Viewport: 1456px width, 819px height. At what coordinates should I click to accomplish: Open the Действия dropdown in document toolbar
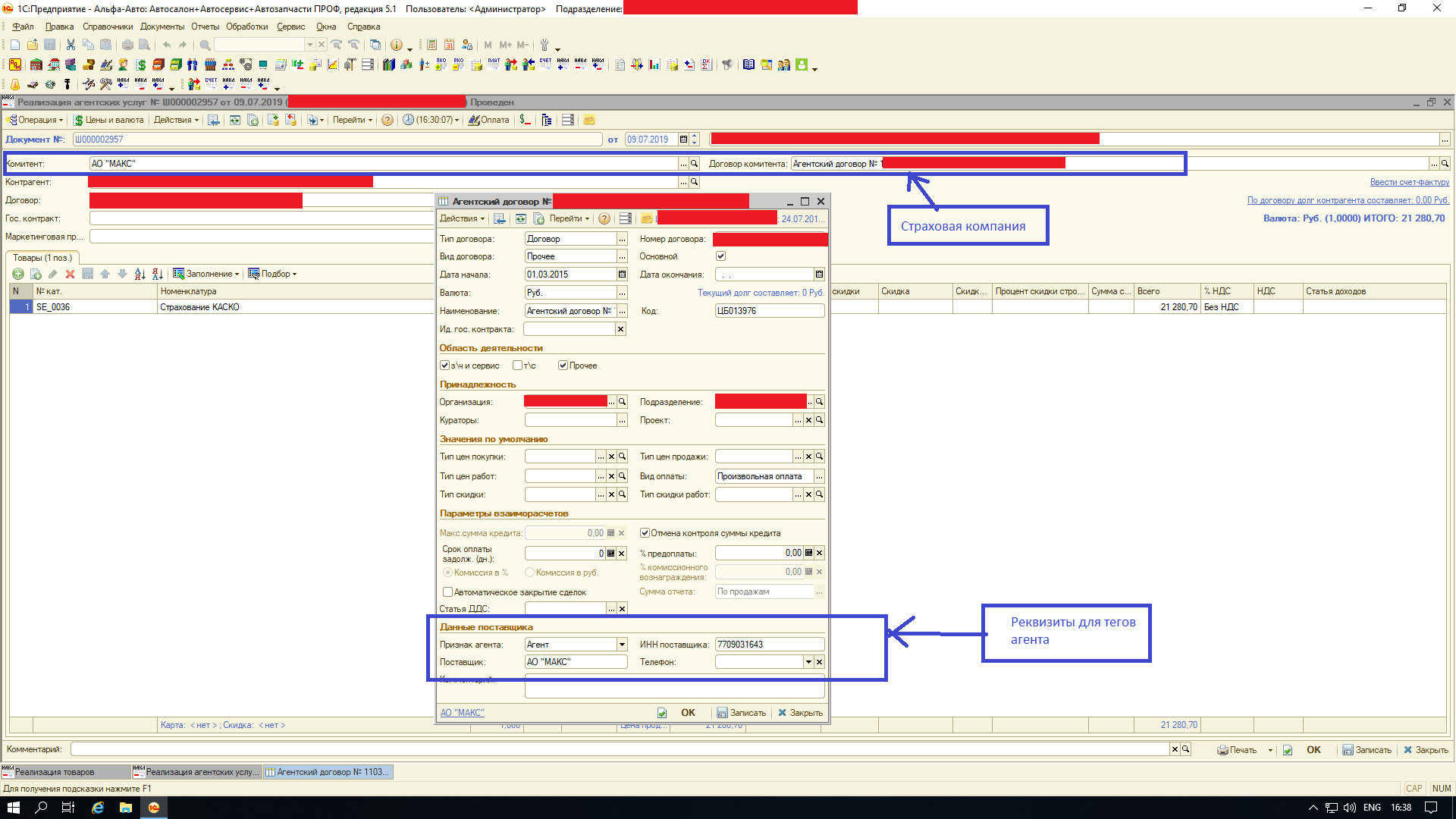click(x=176, y=120)
